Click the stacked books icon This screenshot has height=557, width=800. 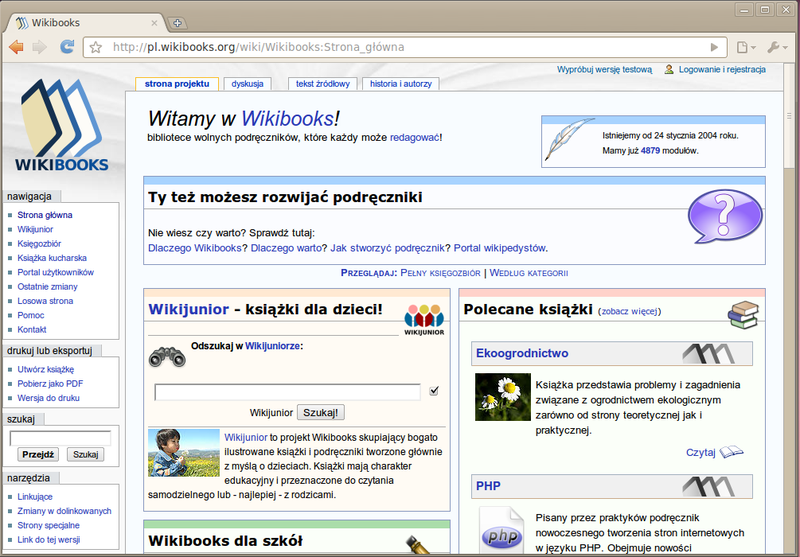pyautogui.click(x=743, y=315)
